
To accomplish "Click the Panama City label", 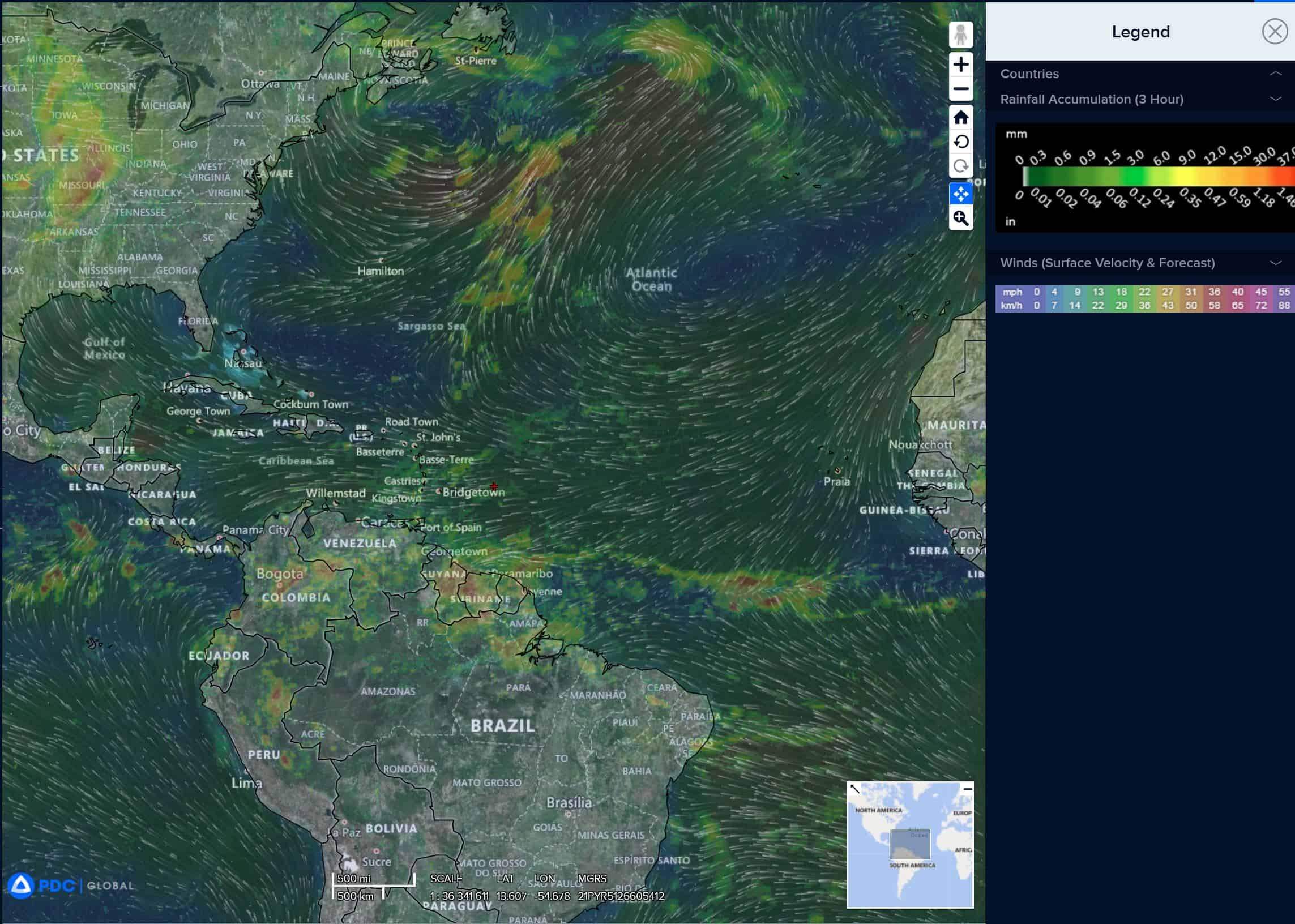I will pyautogui.click(x=255, y=530).
